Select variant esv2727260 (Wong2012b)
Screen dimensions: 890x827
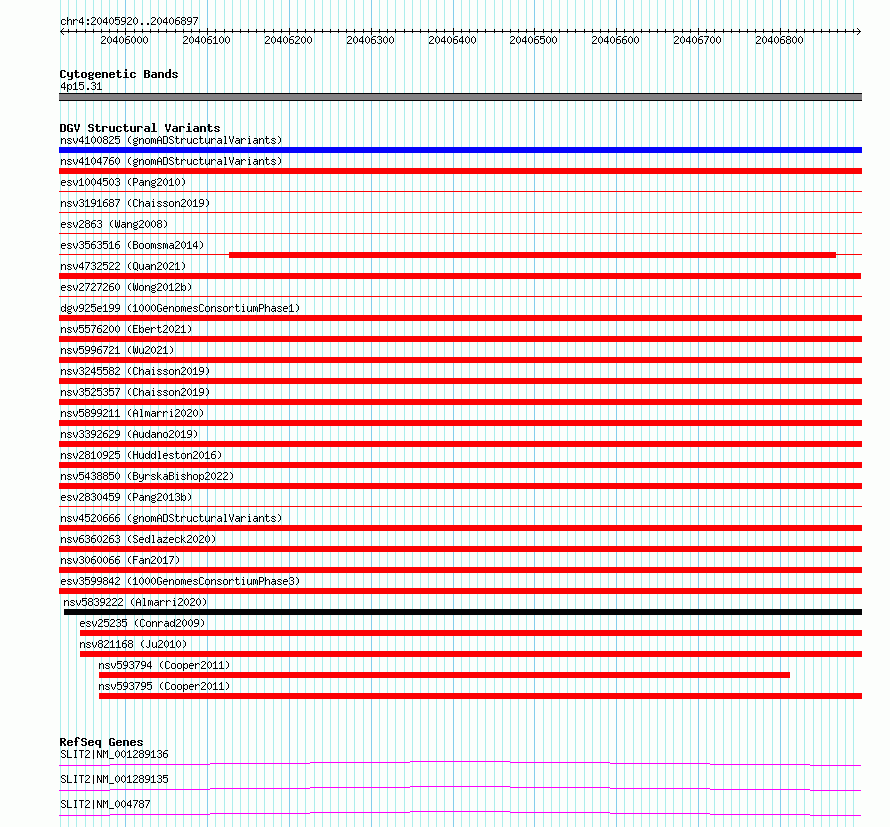[126, 287]
